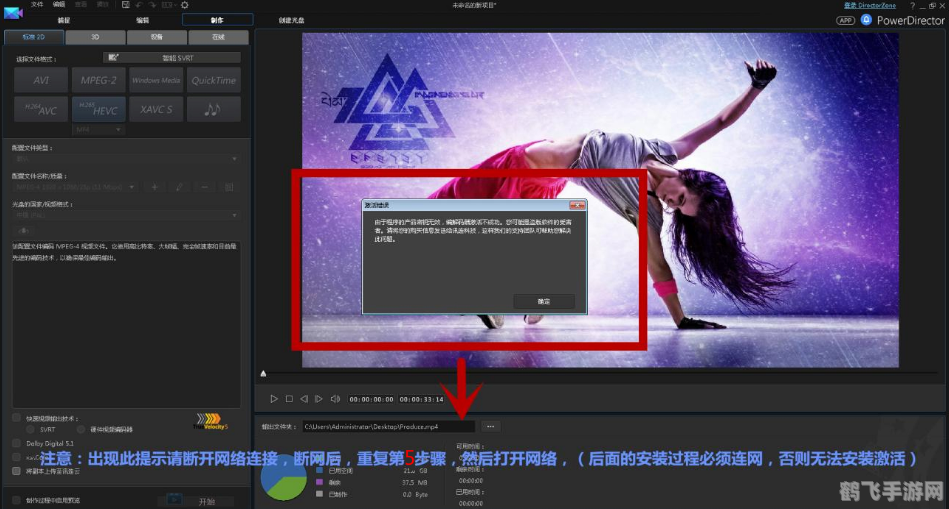The height and width of the screenshot is (509, 949).
Task: Select the AVI output format
Action: point(41,80)
